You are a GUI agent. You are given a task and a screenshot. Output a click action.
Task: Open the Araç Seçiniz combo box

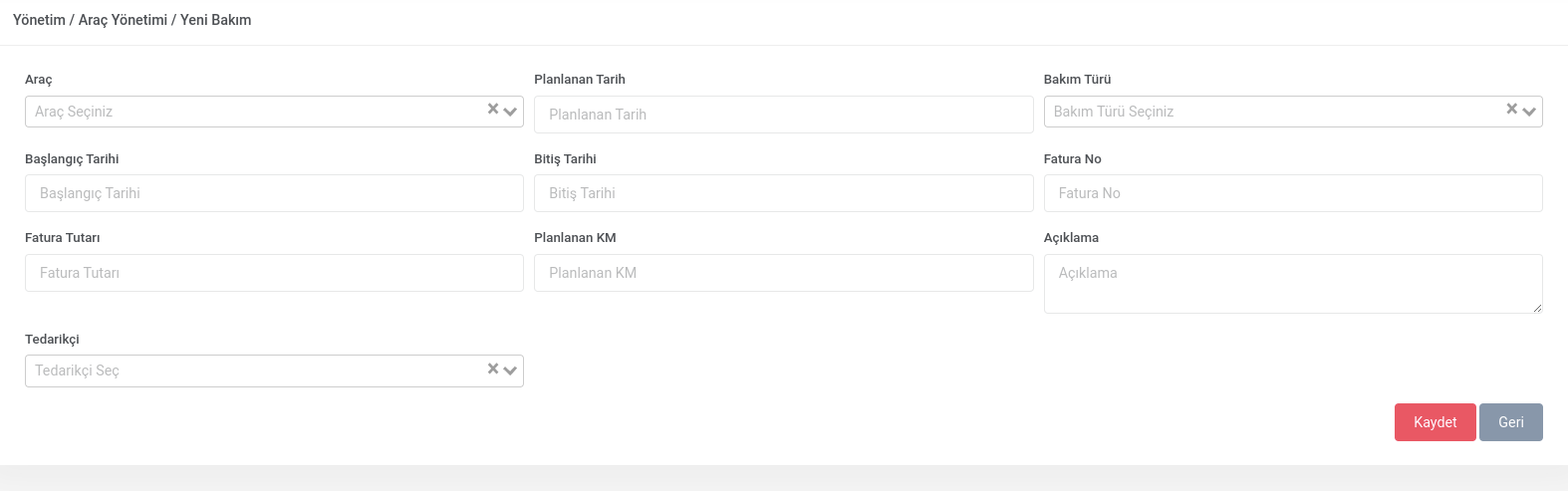click(274, 112)
